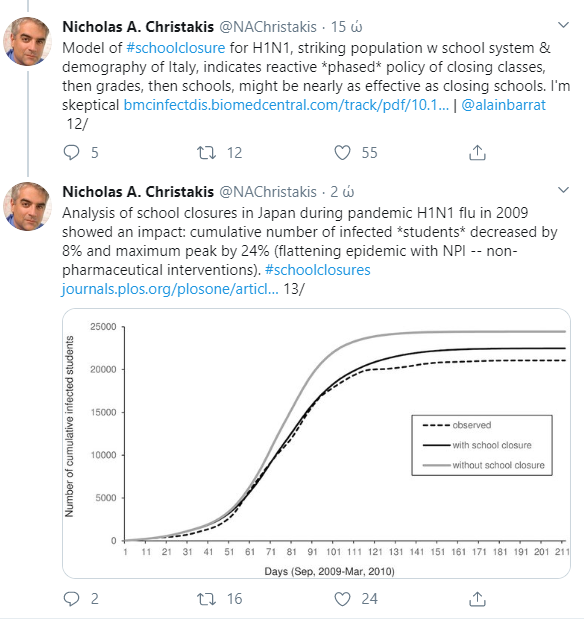Reply to the Italy school closure tweet
This screenshot has width=584, height=624.
point(72,153)
